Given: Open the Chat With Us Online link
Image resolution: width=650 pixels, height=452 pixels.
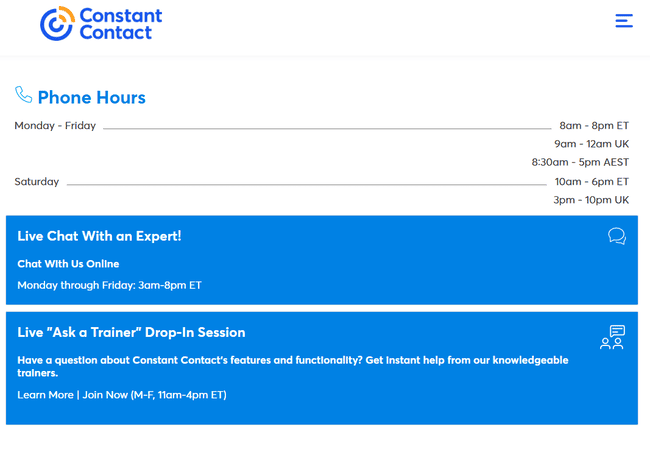Looking at the screenshot, I should click(68, 264).
